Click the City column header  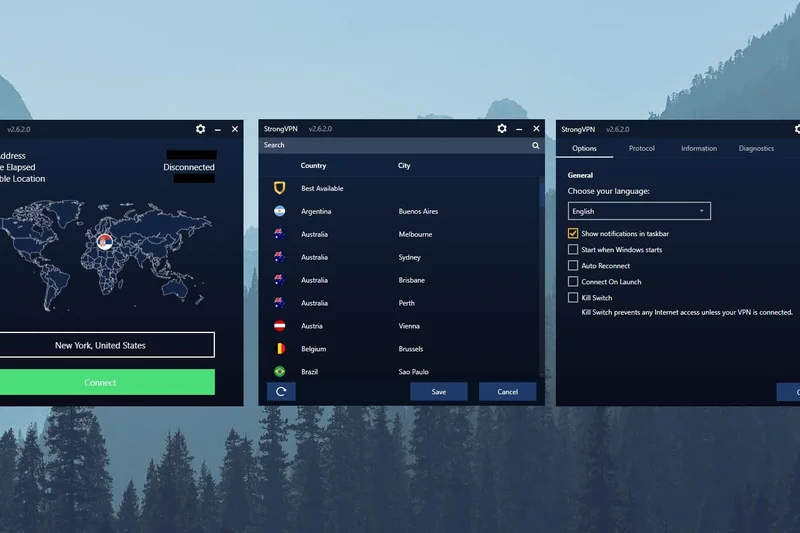click(404, 166)
